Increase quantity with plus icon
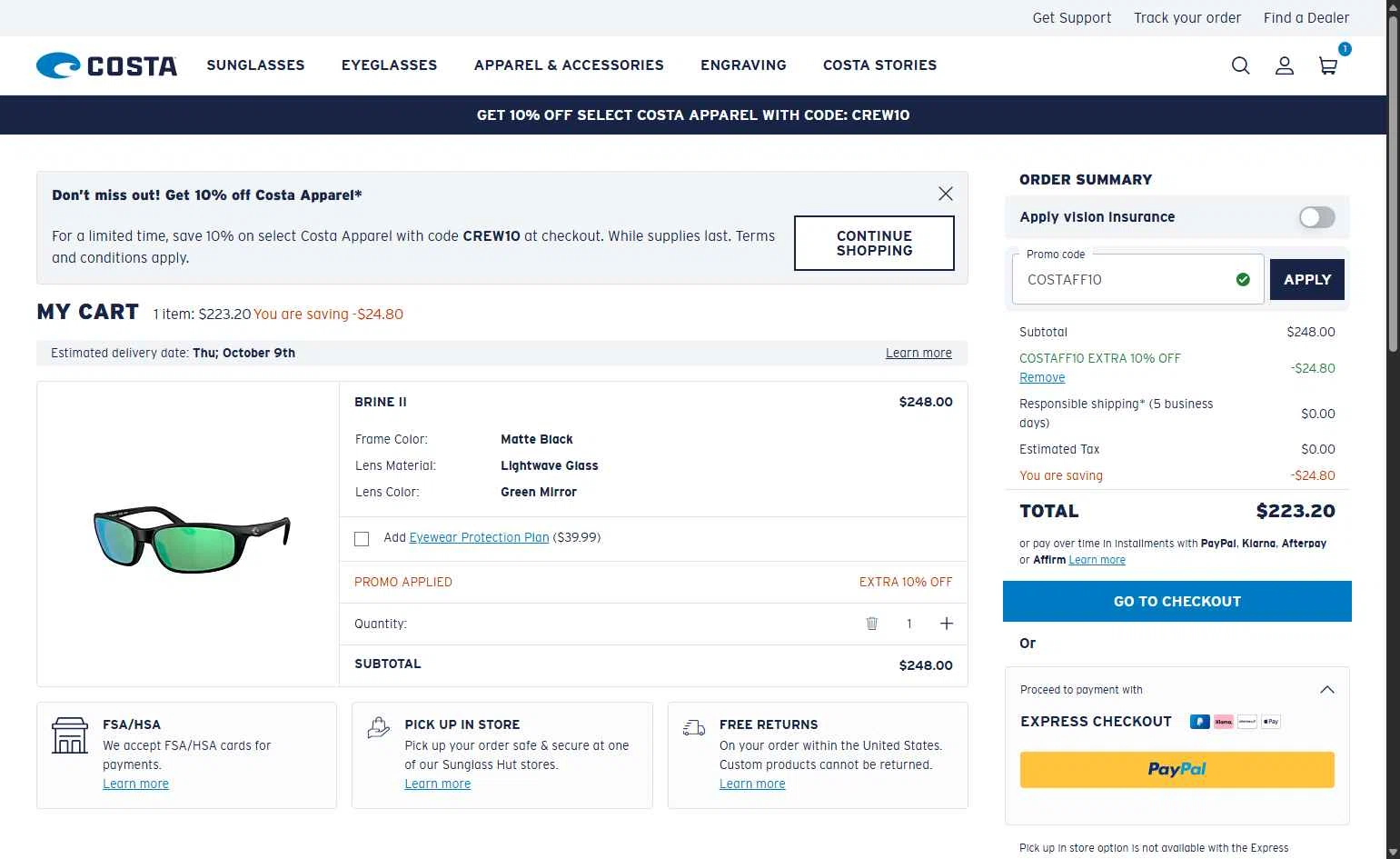 tap(946, 624)
